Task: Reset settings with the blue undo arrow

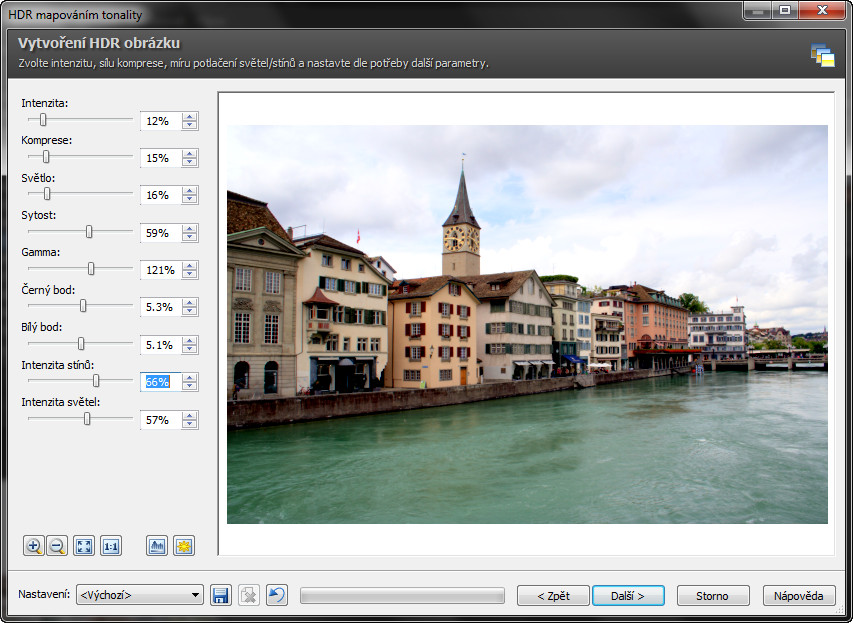Action: click(276, 595)
